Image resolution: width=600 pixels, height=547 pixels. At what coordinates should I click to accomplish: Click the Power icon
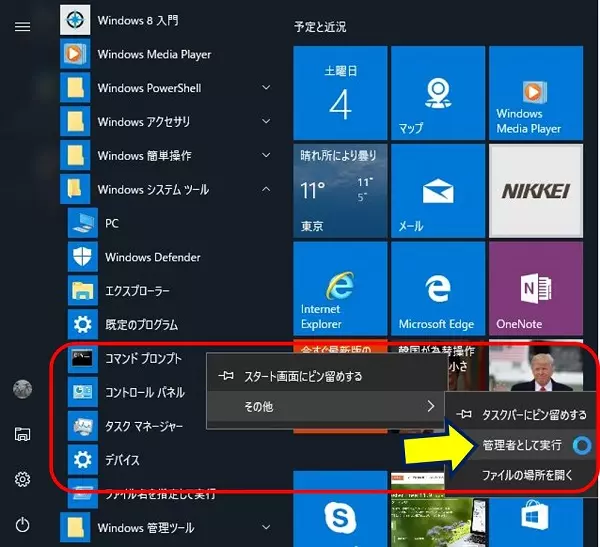tap(22, 524)
